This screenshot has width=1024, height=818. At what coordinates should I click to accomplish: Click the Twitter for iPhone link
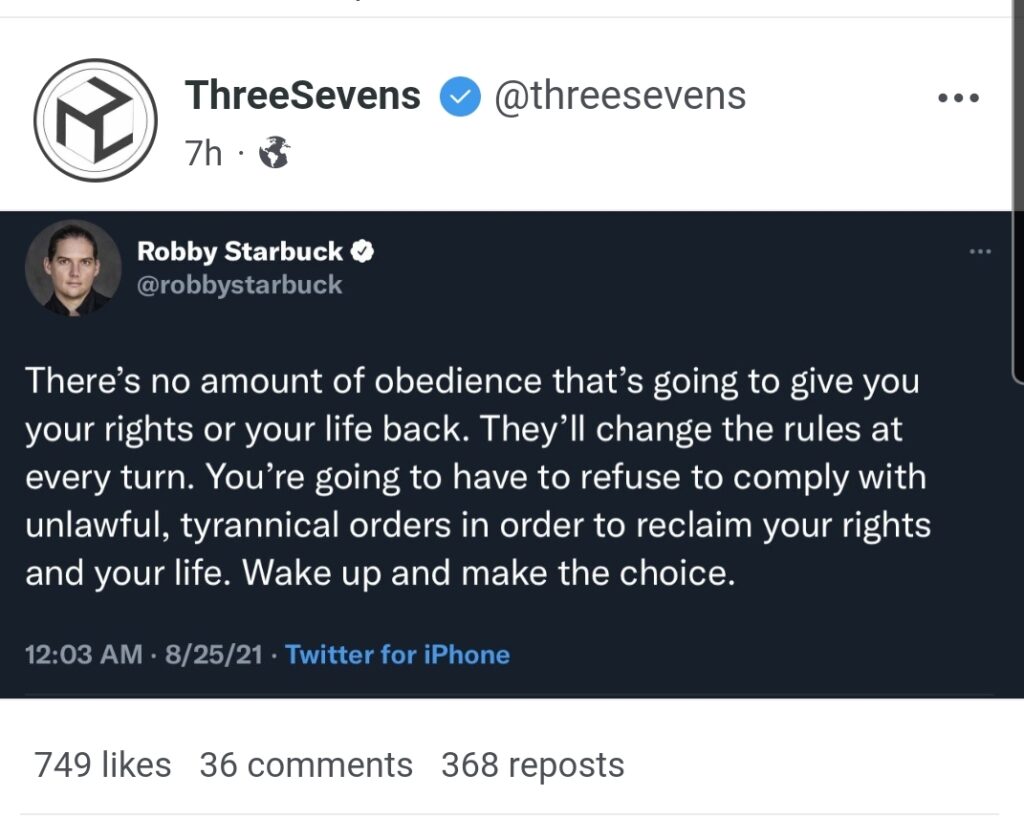[x=397, y=654]
